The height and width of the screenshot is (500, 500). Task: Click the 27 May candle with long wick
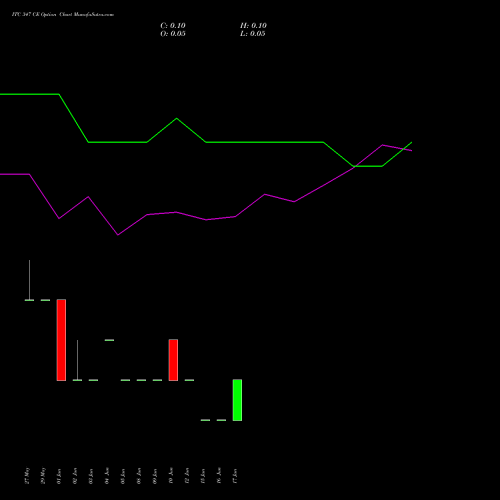click(x=29, y=280)
